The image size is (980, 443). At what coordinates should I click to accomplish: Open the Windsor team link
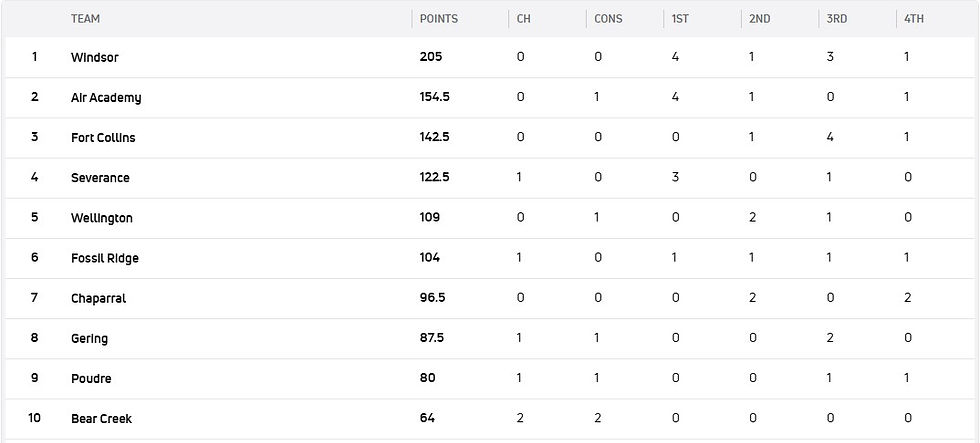coord(95,58)
